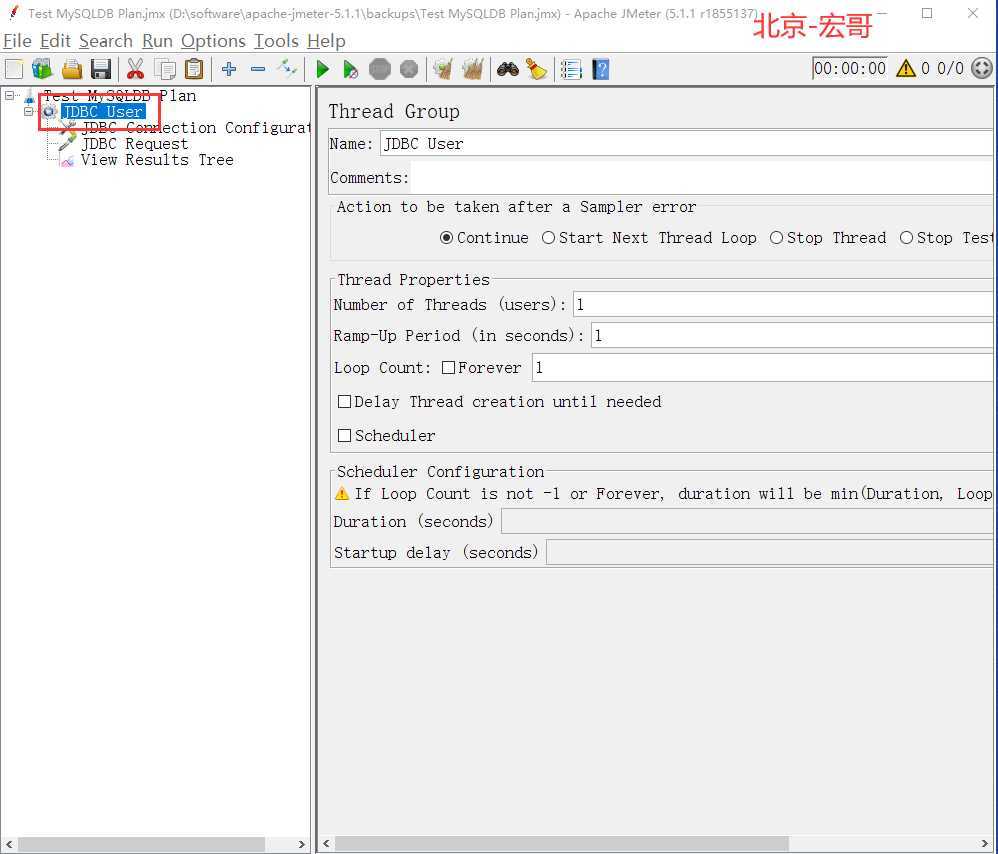Open the File menu

point(17,41)
